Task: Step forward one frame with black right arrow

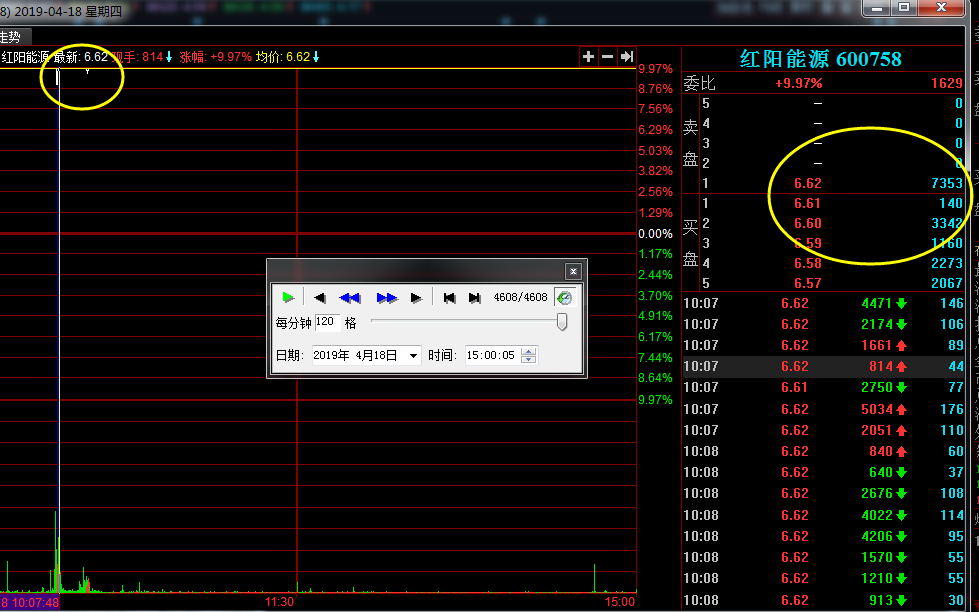Action: point(416,298)
